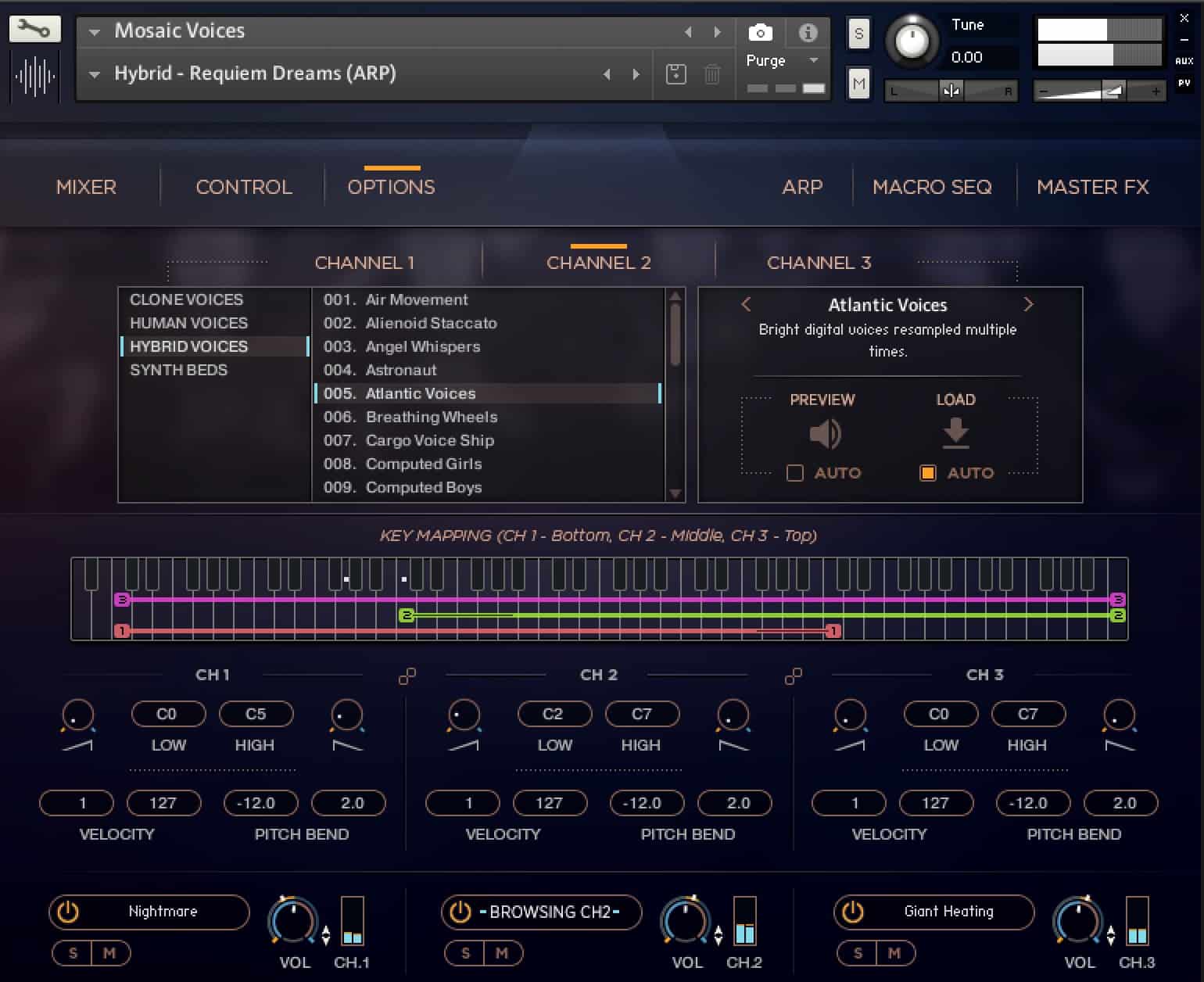Save the snapshot with the disk icon

pyautogui.click(x=676, y=74)
